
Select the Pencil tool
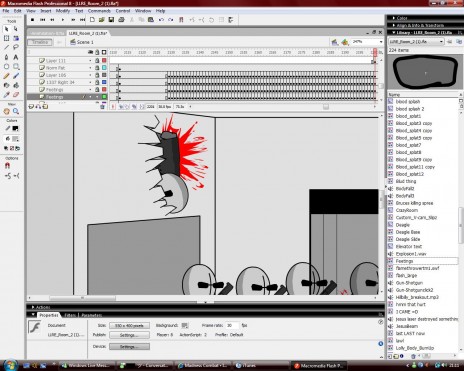coord(6,76)
